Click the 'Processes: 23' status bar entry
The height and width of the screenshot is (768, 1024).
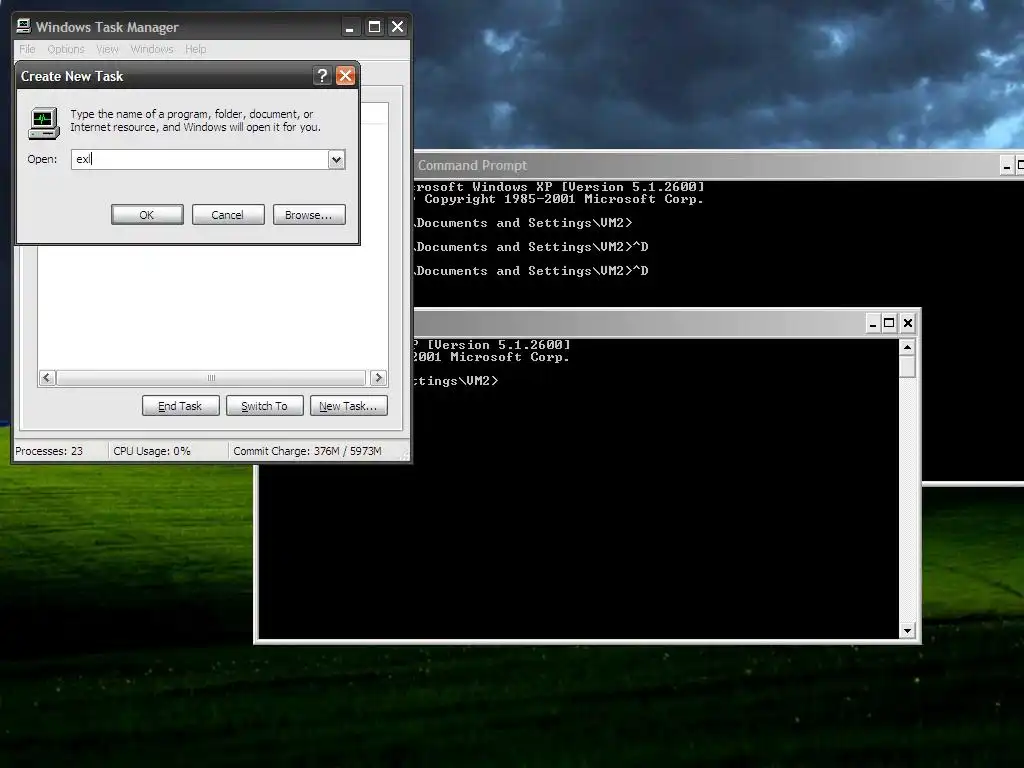tap(49, 451)
